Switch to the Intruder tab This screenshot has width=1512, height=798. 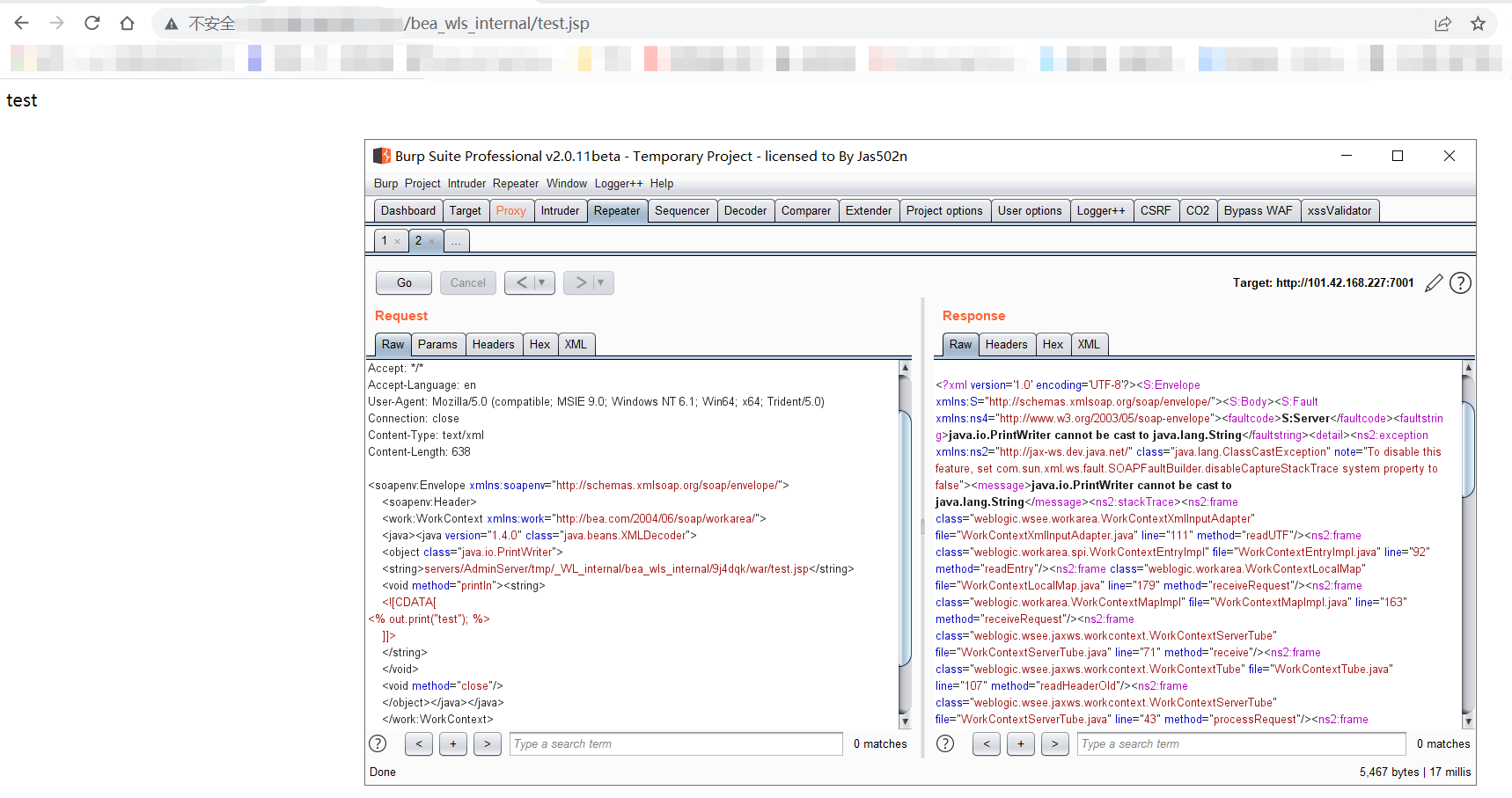(561, 210)
